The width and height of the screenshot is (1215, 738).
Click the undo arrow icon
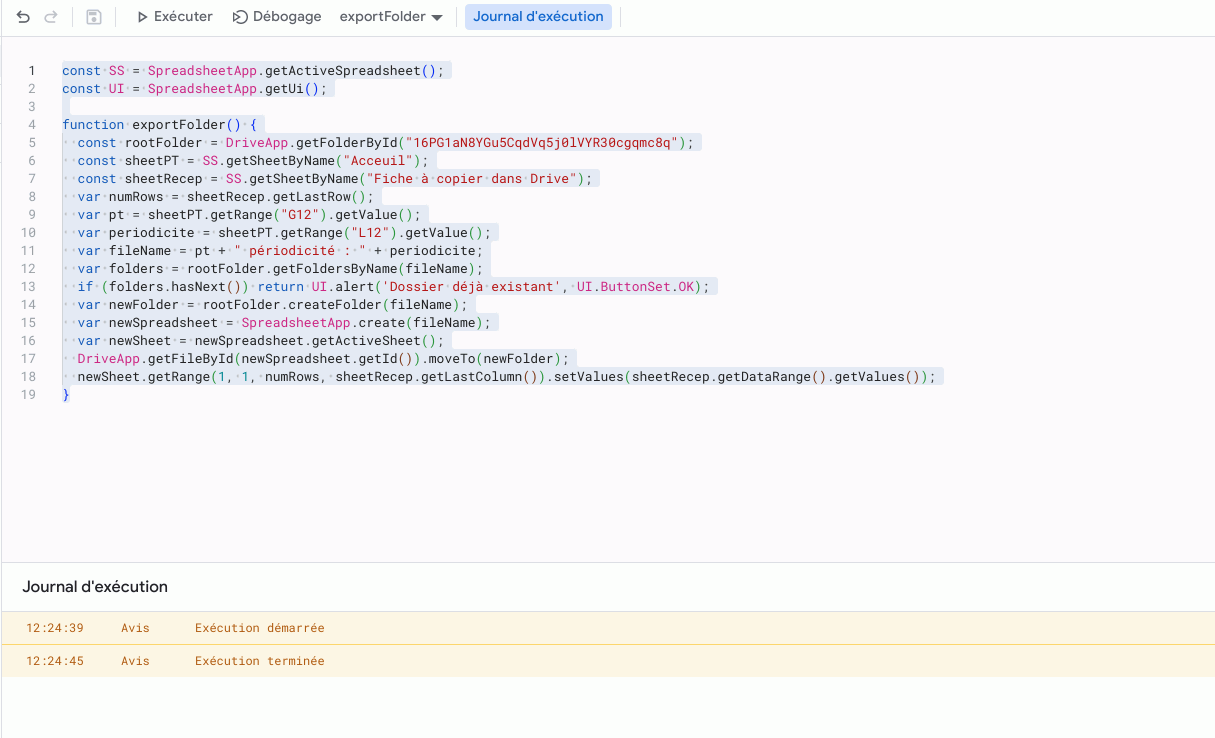coord(23,17)
